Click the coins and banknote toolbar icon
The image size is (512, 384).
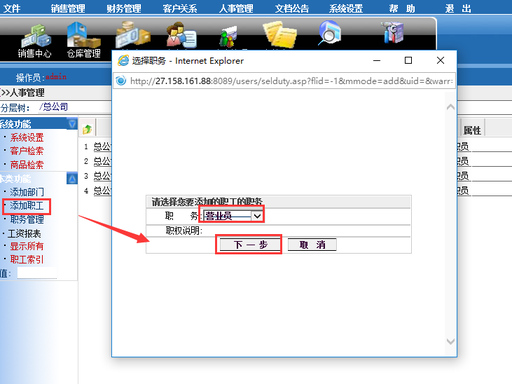(x=133, y=35)
